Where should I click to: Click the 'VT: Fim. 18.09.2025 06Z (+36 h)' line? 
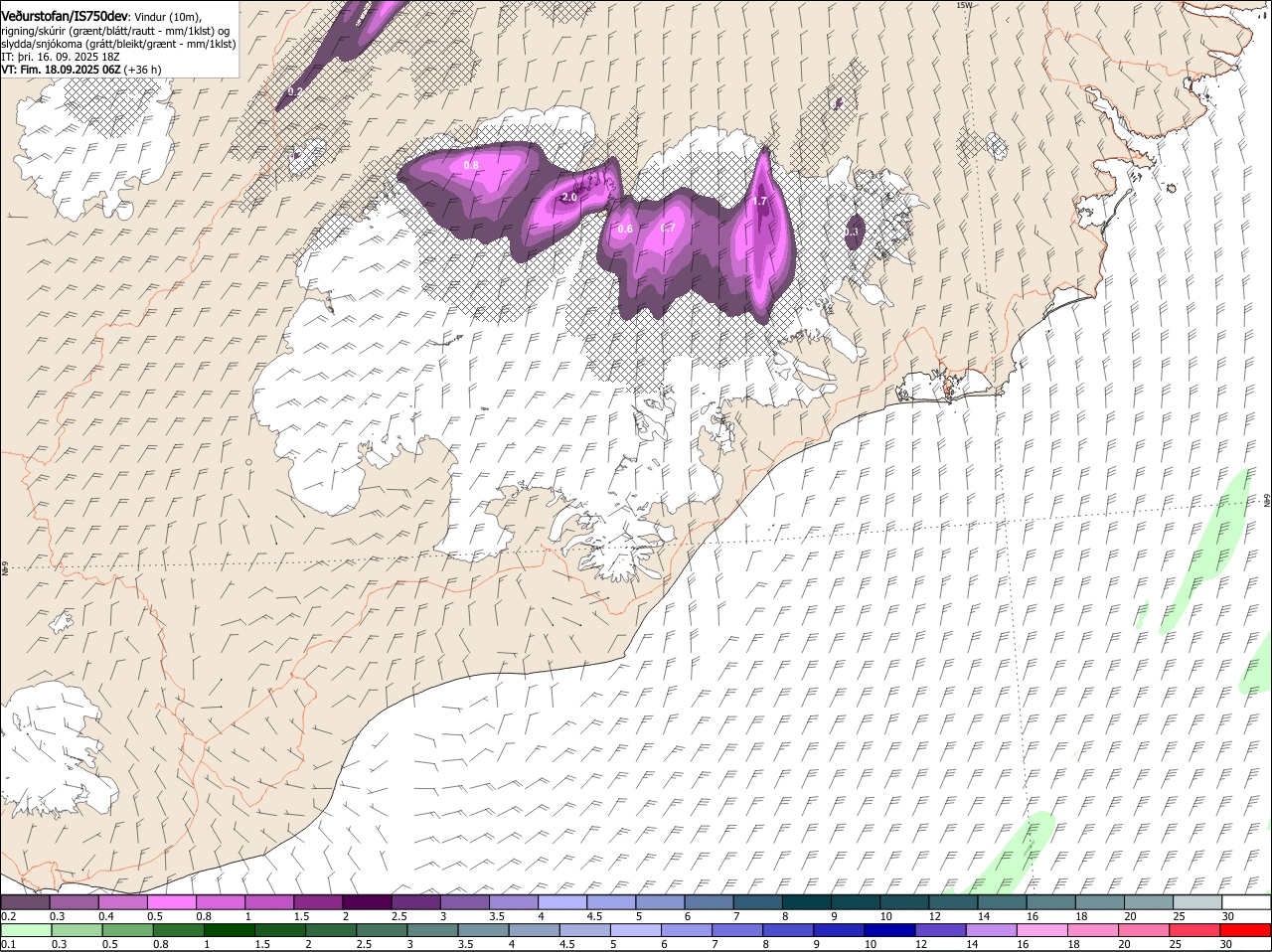81,70
